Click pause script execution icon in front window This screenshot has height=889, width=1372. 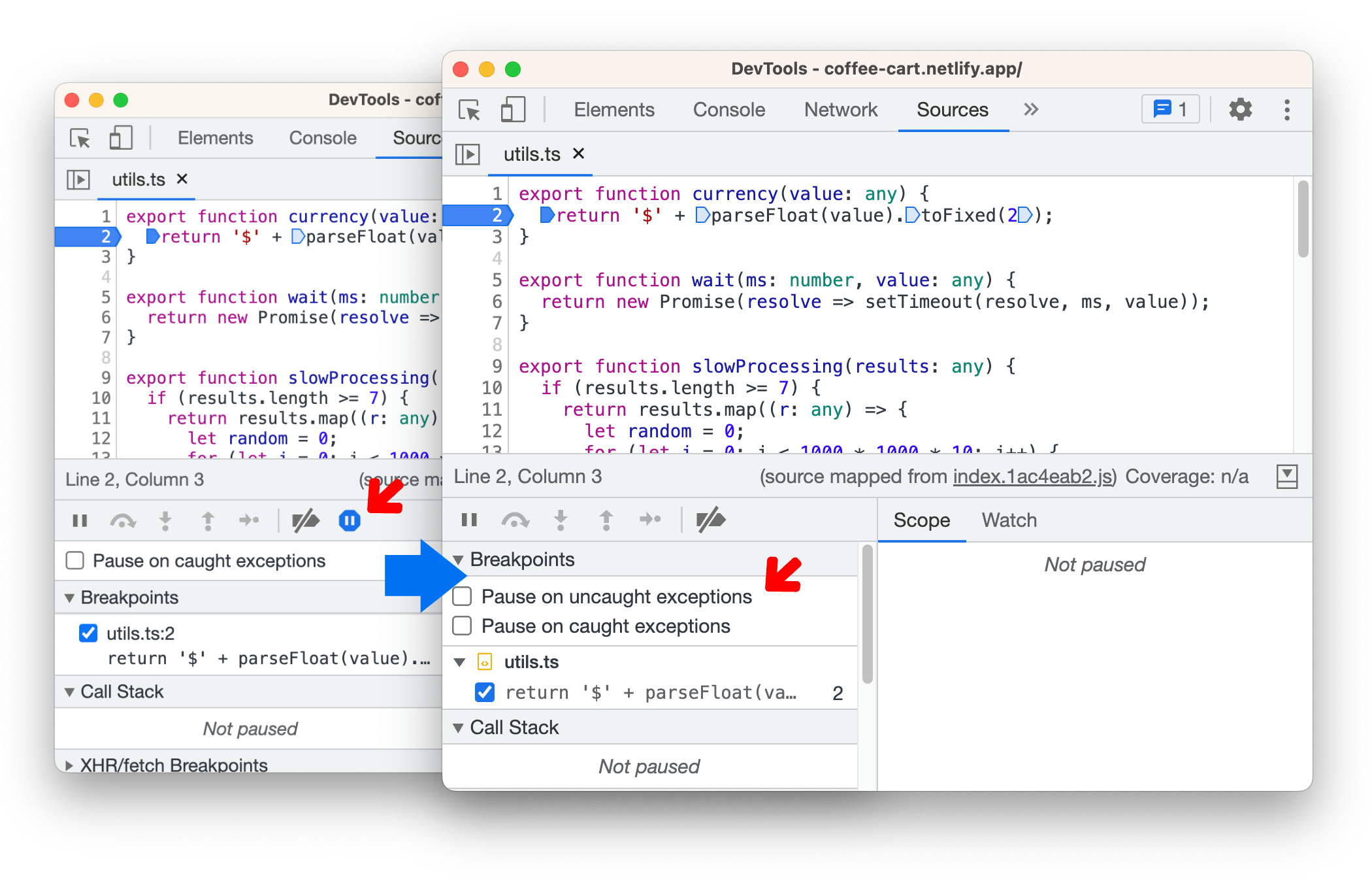[469, 520]
